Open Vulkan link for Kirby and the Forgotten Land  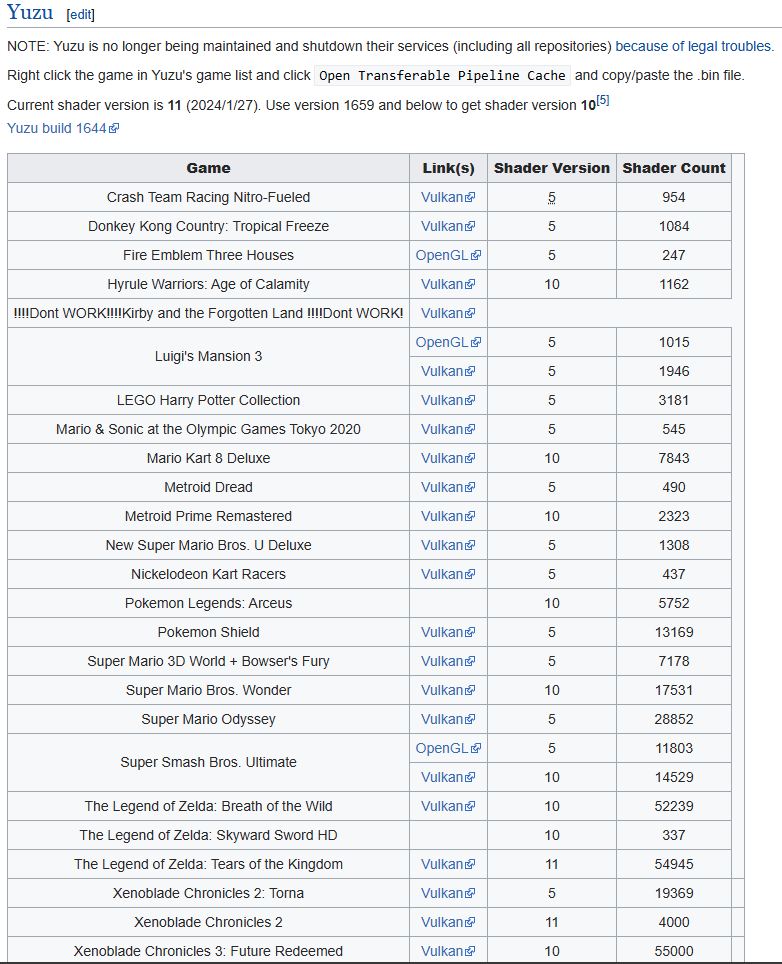(448, 313)
